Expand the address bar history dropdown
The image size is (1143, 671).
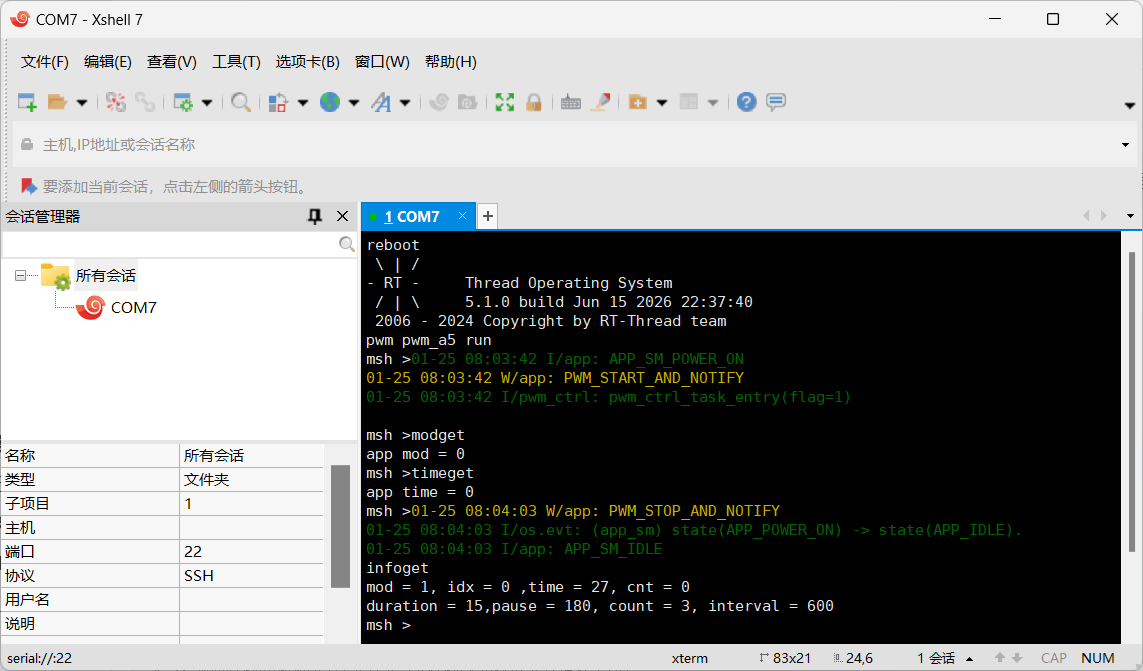(1125, 145)
